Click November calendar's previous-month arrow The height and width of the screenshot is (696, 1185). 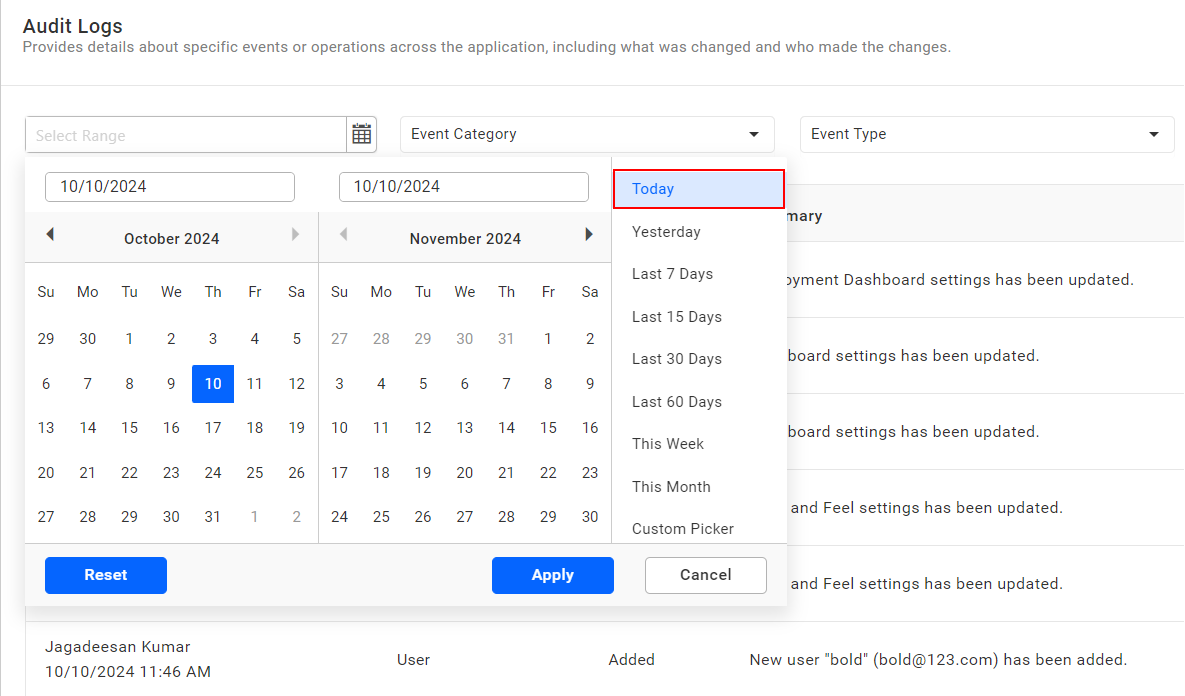(x=343, y=234)
